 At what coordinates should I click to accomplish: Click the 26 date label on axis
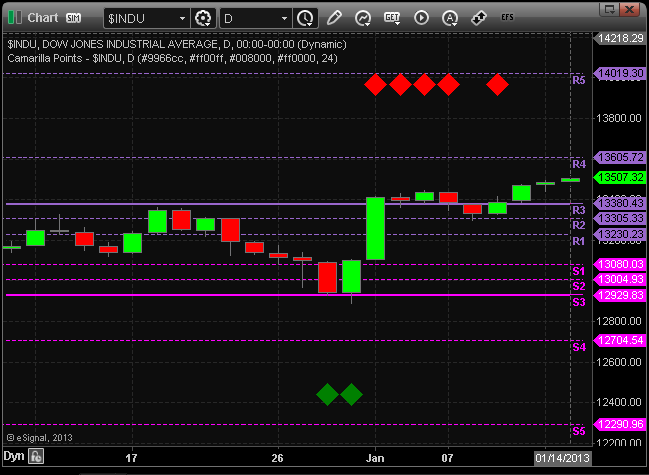(277, 458)
